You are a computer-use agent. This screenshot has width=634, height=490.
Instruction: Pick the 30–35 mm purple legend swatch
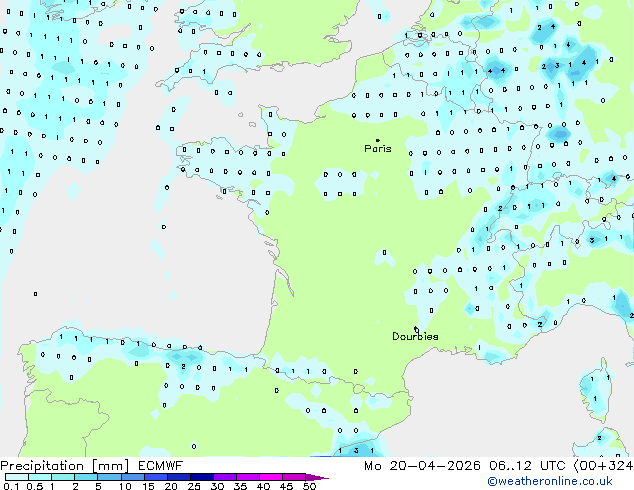point(224,477)
